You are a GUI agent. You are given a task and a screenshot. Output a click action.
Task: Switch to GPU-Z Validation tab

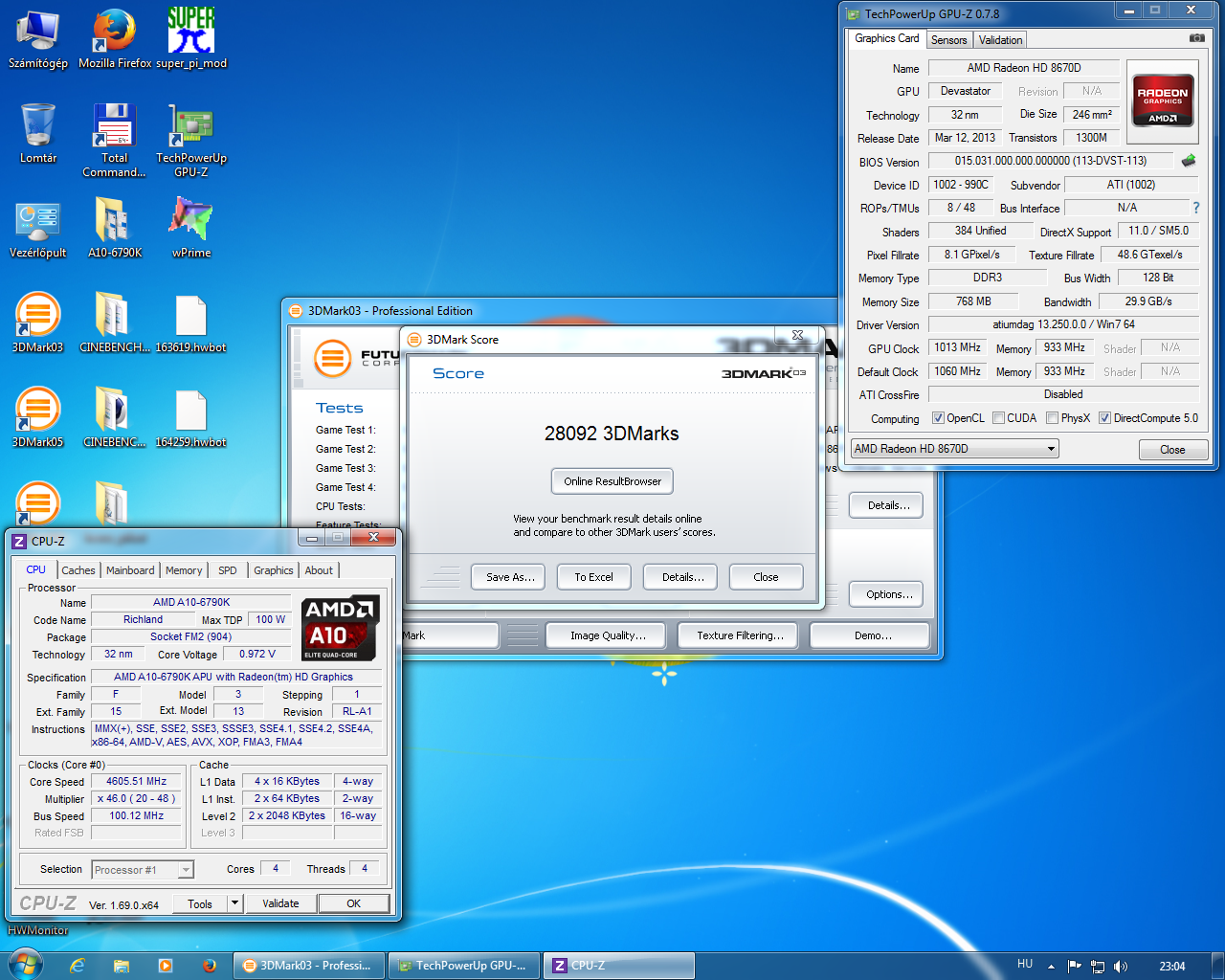click(1000, 40)
